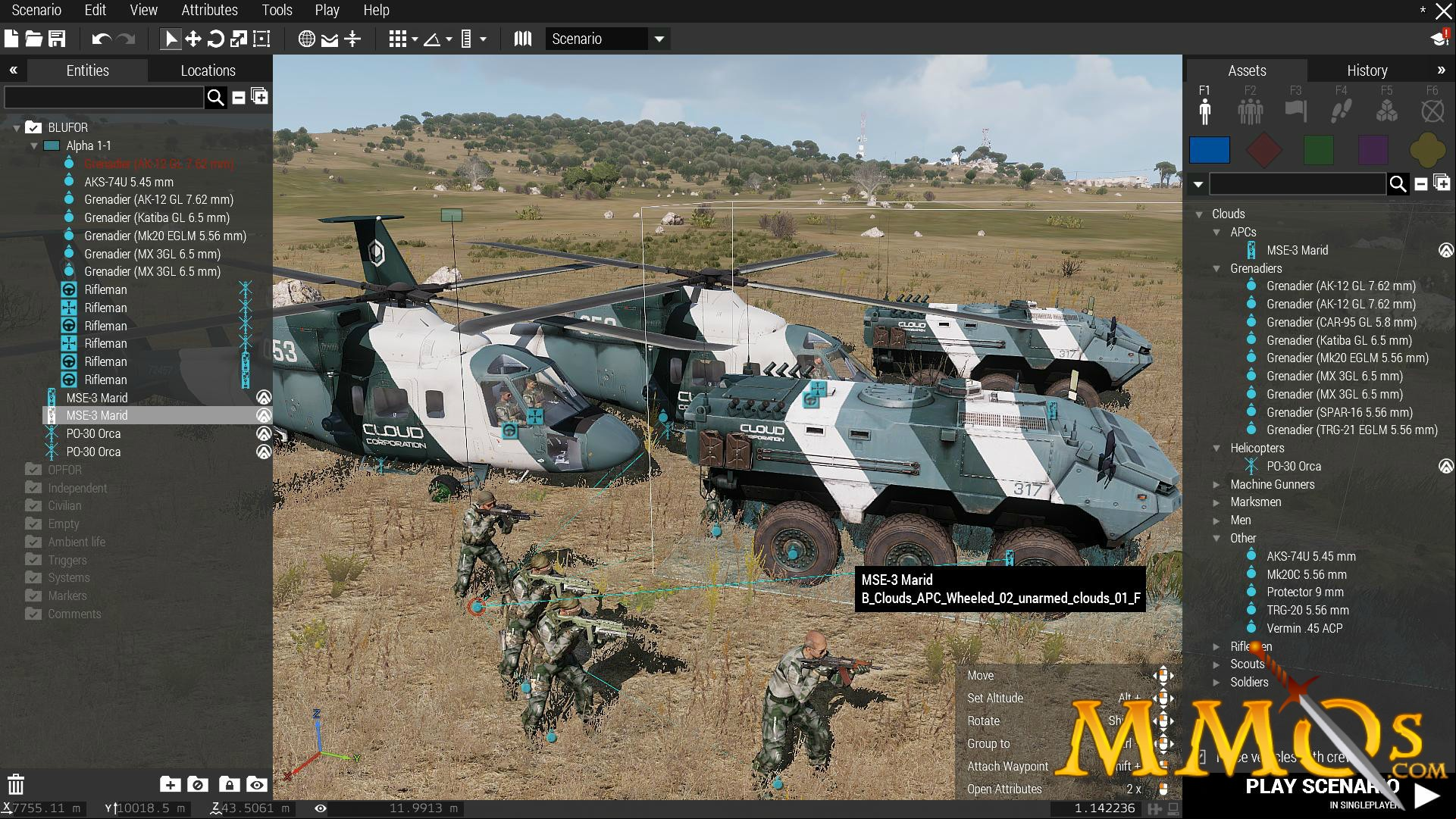Toggle layer lock with padlock folder icon
This screenshot has height=819, width=1456.
tap(229, 784)
